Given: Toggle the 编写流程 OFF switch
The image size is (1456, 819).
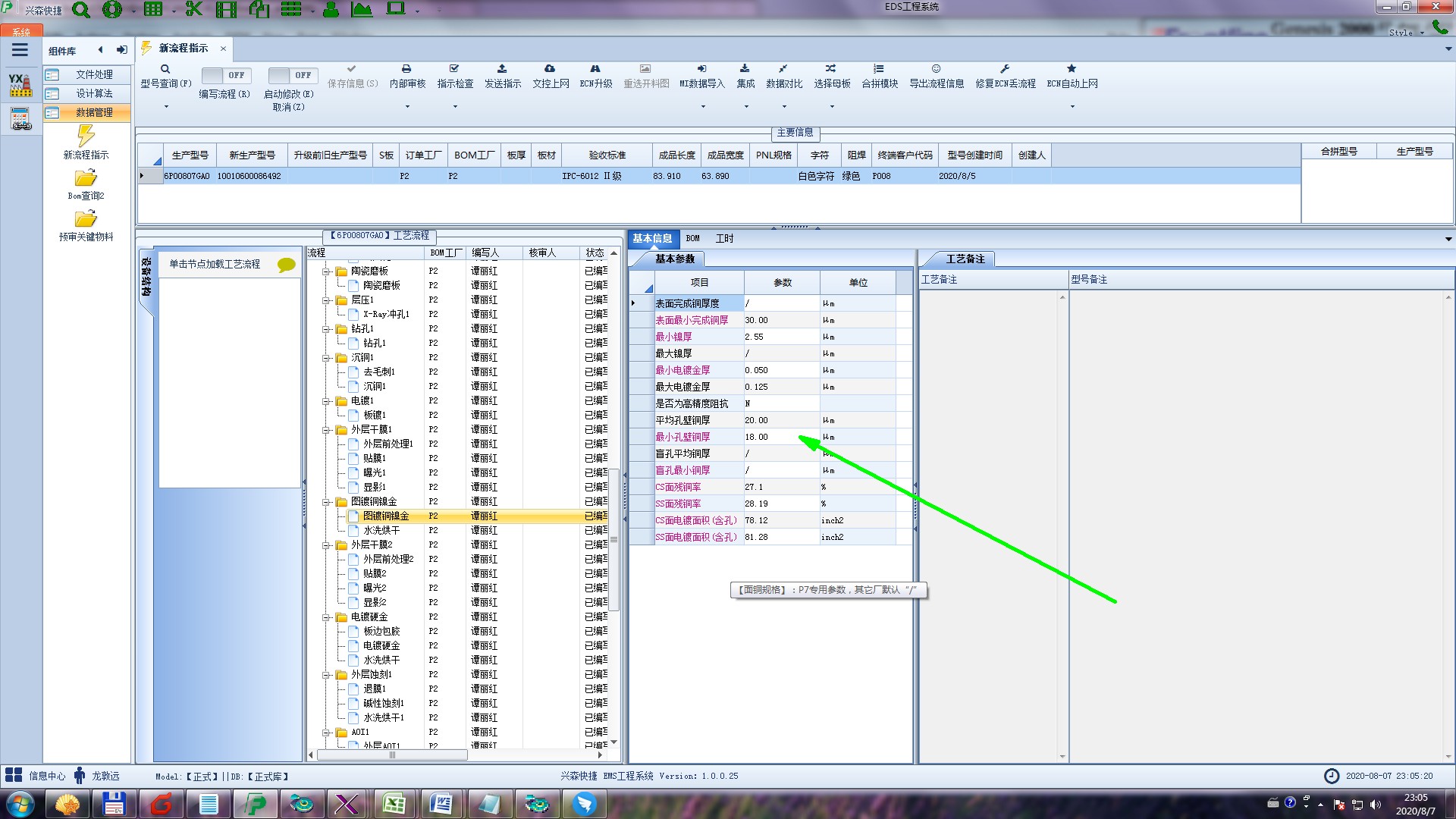Looking at the screenshot, I should pos(224,75).
